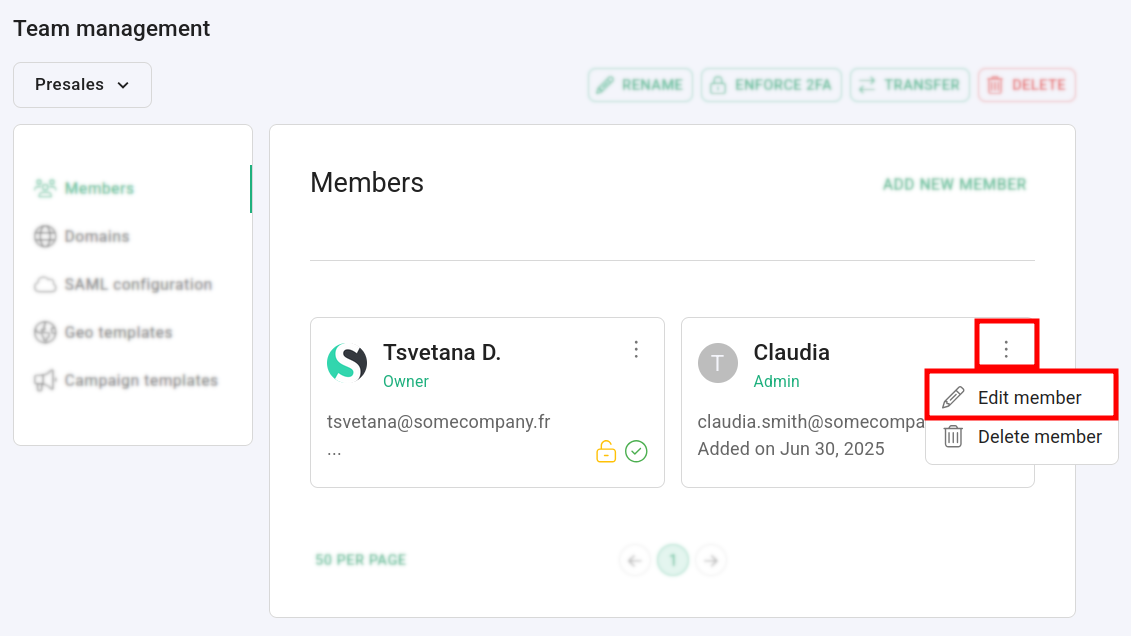1131x636 pixels.
Task: Go to Domains in sidebar
Action: point(97,236)
